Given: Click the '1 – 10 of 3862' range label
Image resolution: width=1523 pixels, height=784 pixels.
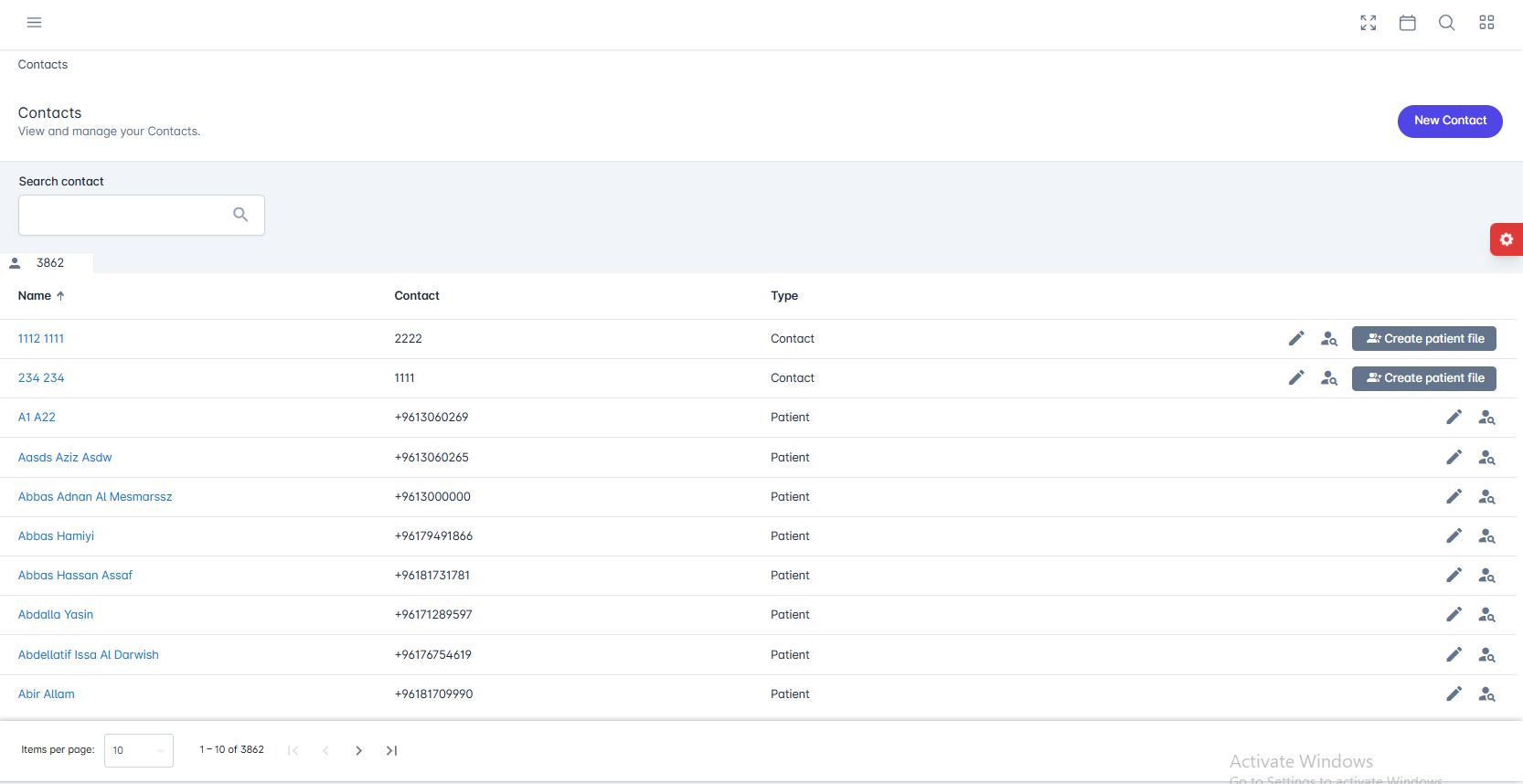Looking at the screenshot, I should (x=232, y=750).
